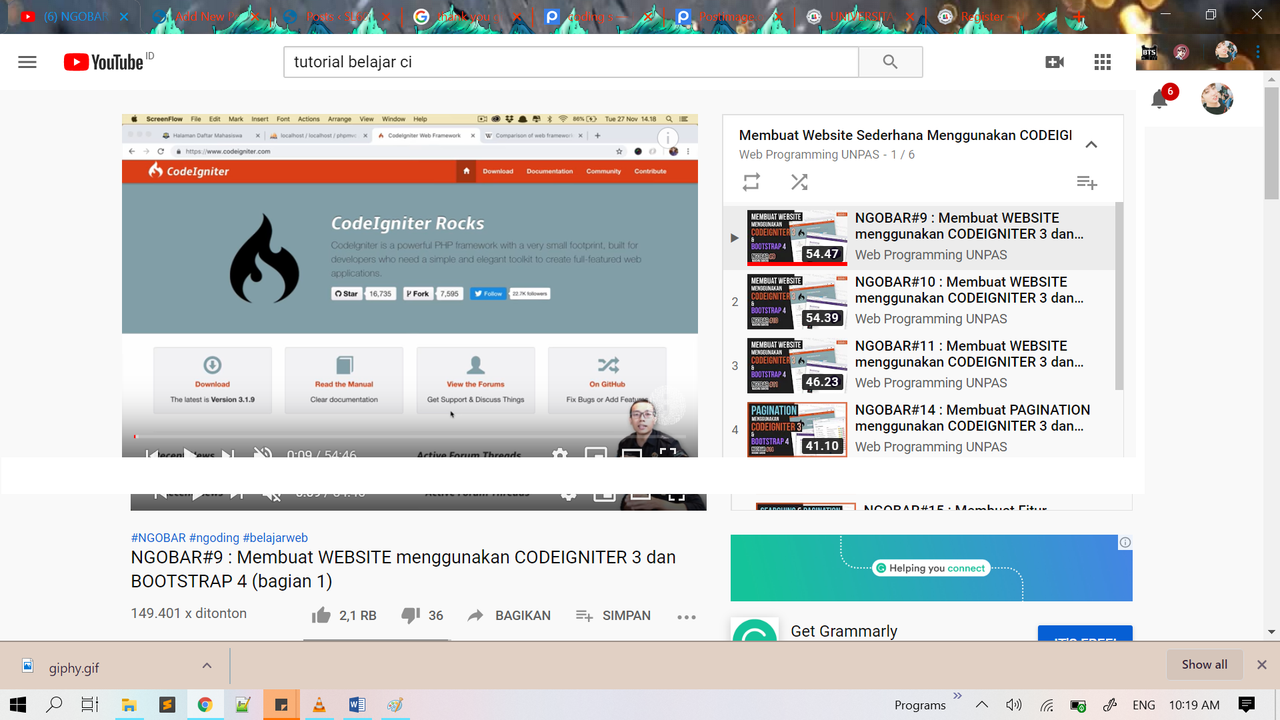Open the notifications bell
This screenshot has width=1280, height=720.
tap(1160, 98)
